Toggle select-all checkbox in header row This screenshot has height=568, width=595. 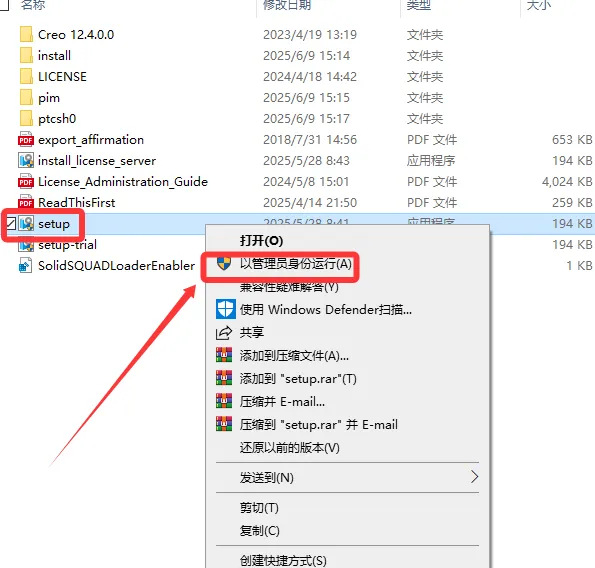pyautogui.click(x=4, y=5)
